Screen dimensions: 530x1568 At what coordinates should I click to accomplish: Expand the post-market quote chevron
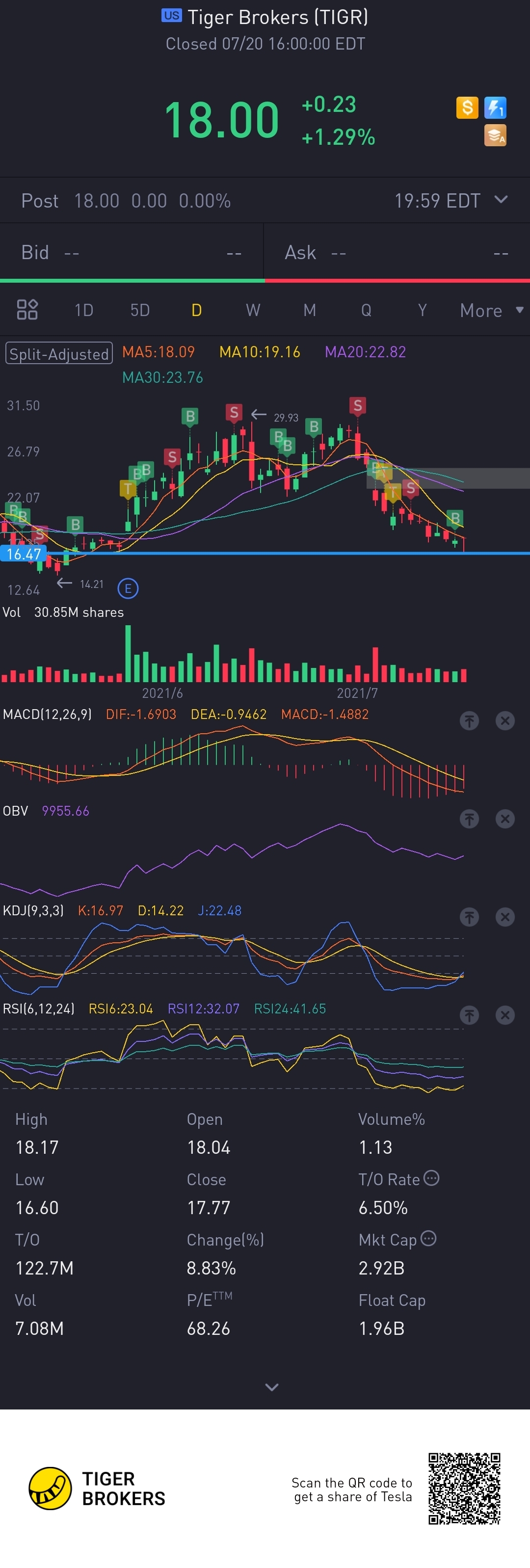coord(501,200)
